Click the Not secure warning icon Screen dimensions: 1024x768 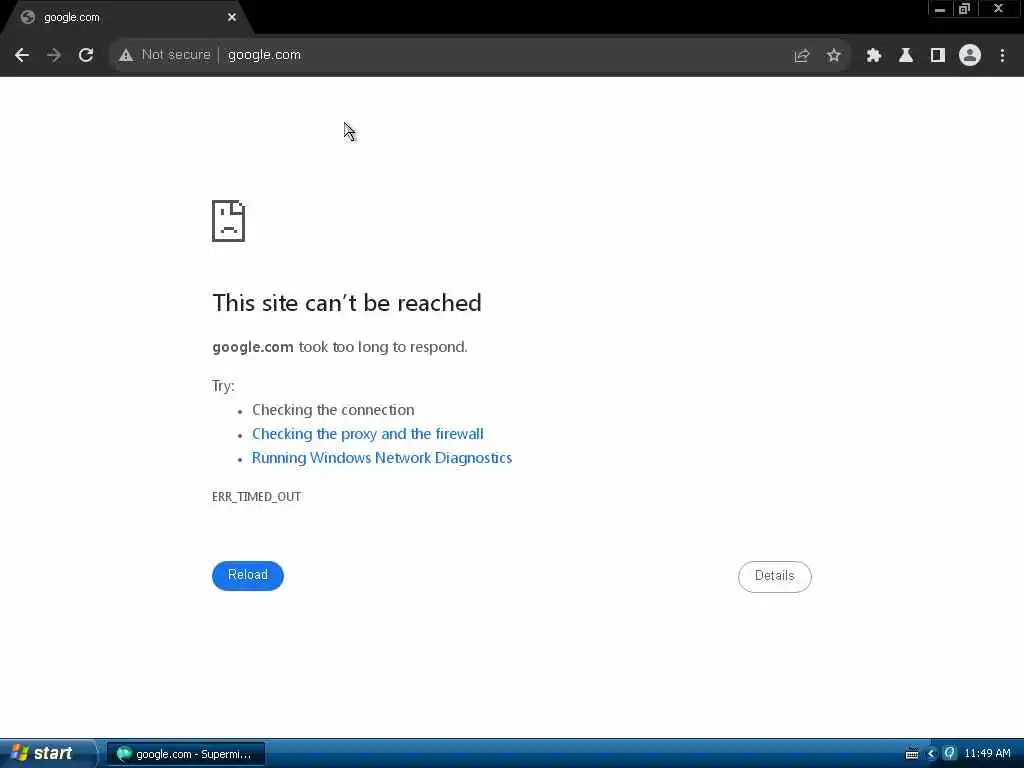[126, 56]
